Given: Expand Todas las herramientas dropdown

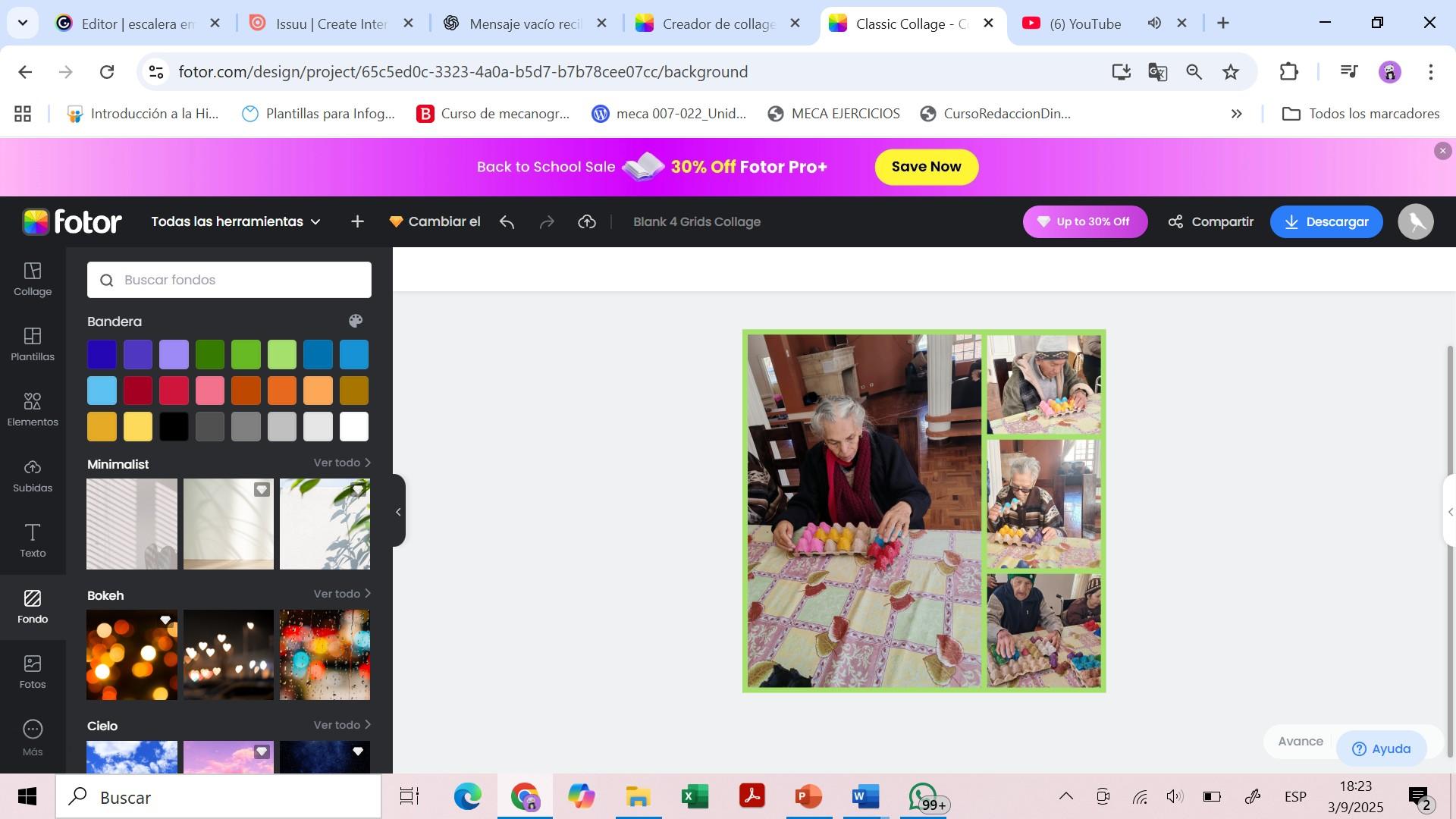Looking at the screenshot, I should tap(236, 222).
